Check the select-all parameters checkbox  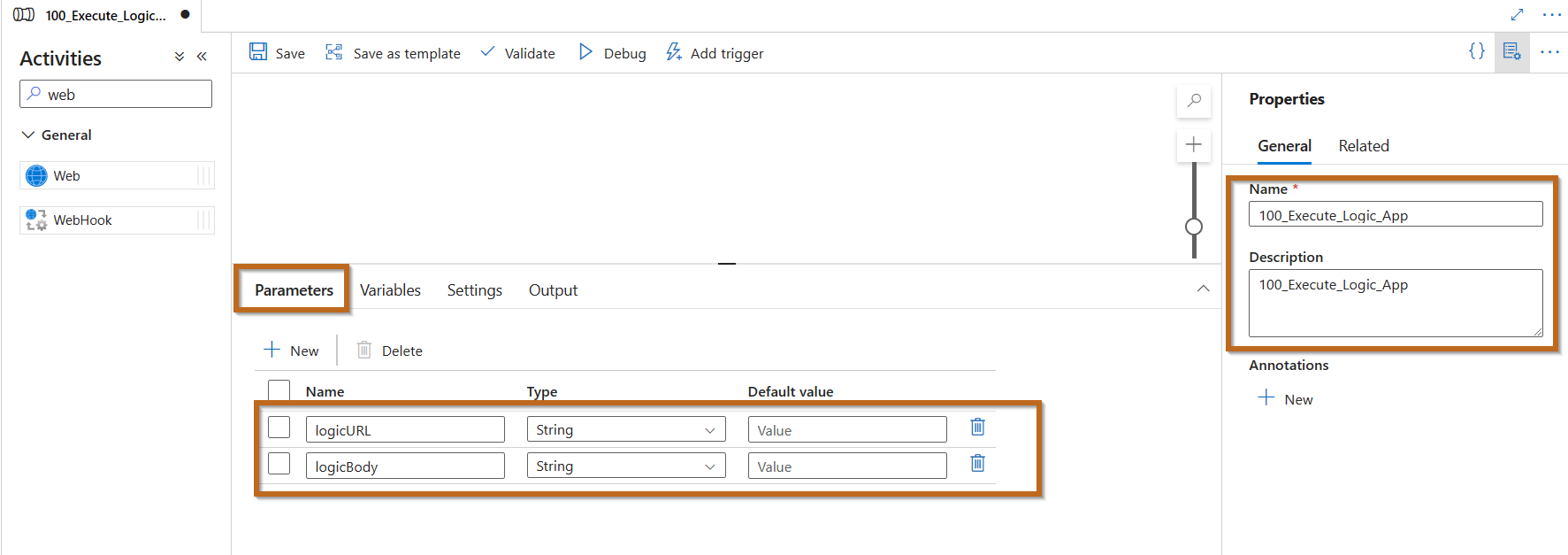(x=279, y=390)
